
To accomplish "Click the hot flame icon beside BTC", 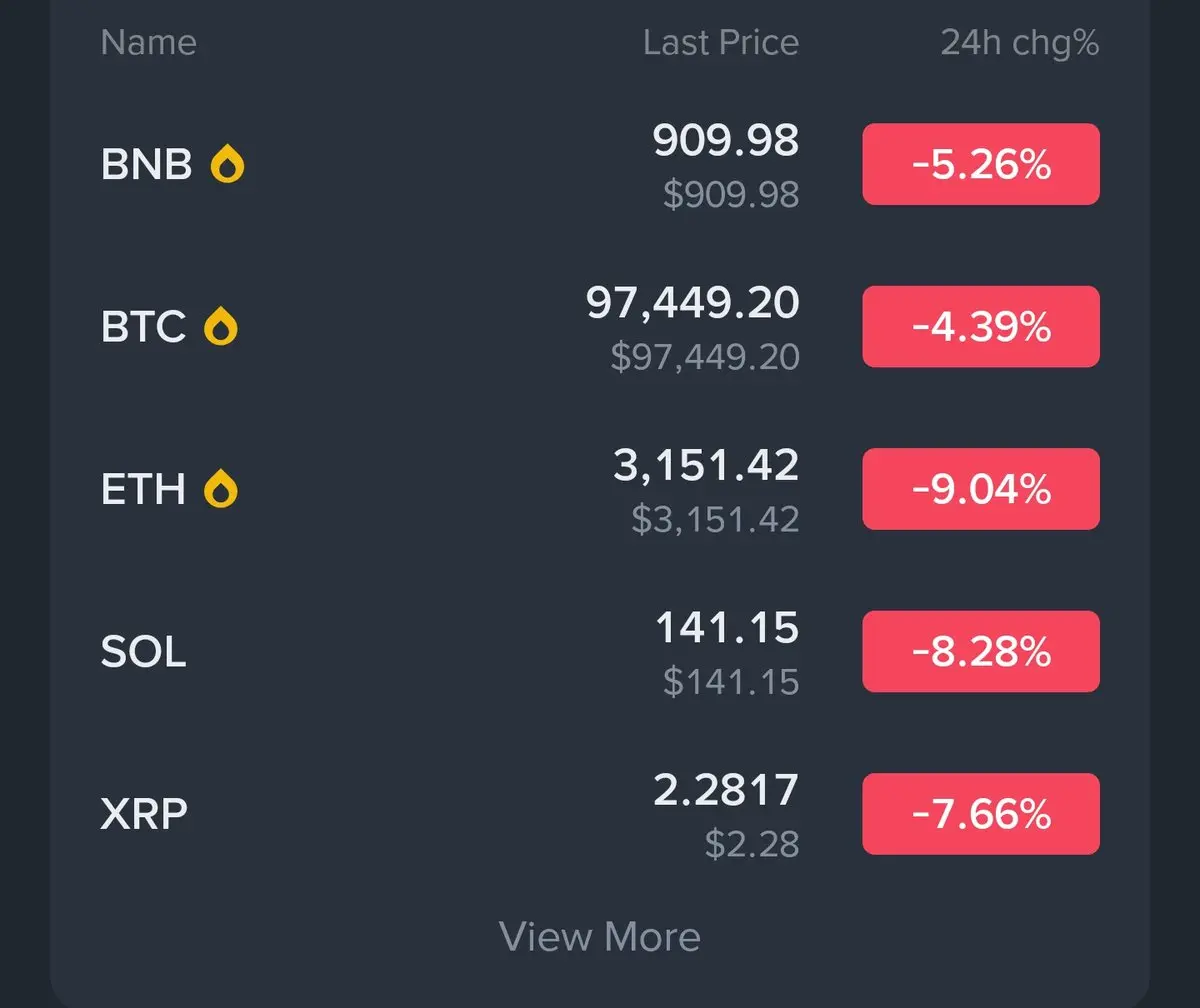I will 221,327.
